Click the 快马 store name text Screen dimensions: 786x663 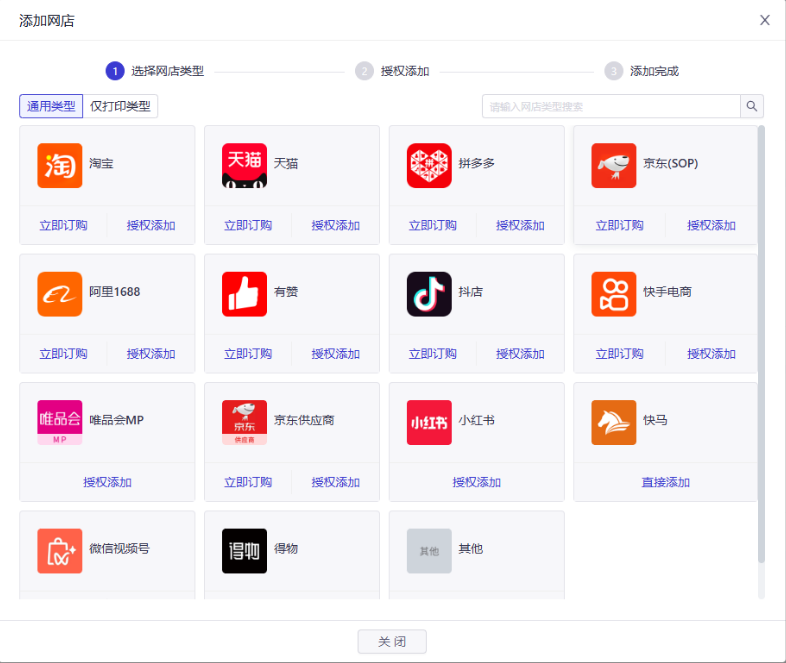(655, 420)
